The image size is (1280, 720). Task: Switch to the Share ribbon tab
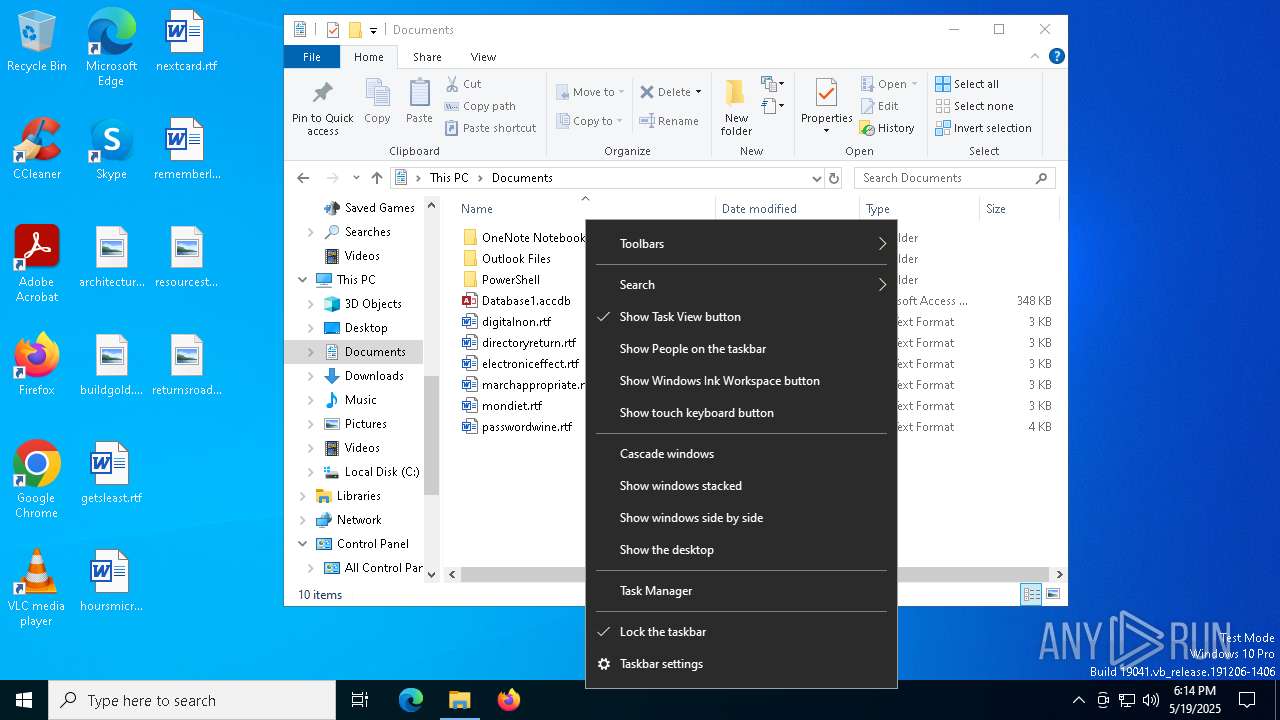(427, 57)
